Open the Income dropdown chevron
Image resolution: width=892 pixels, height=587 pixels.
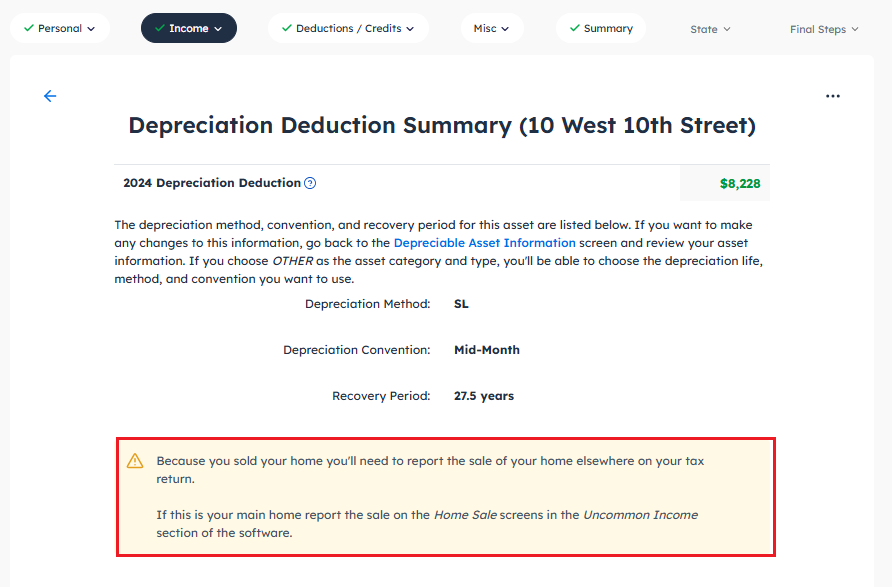click(218, 29)
